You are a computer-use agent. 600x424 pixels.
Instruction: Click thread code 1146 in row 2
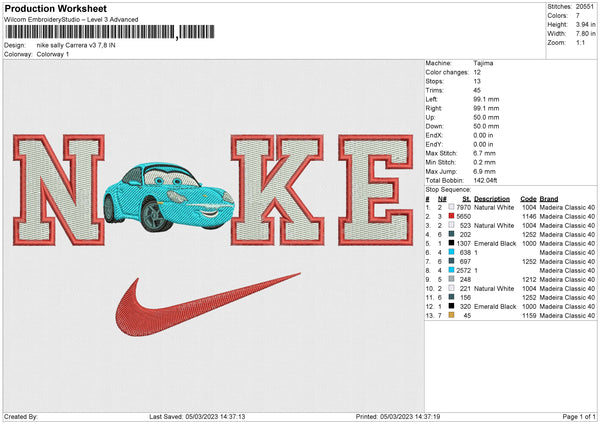529,217
